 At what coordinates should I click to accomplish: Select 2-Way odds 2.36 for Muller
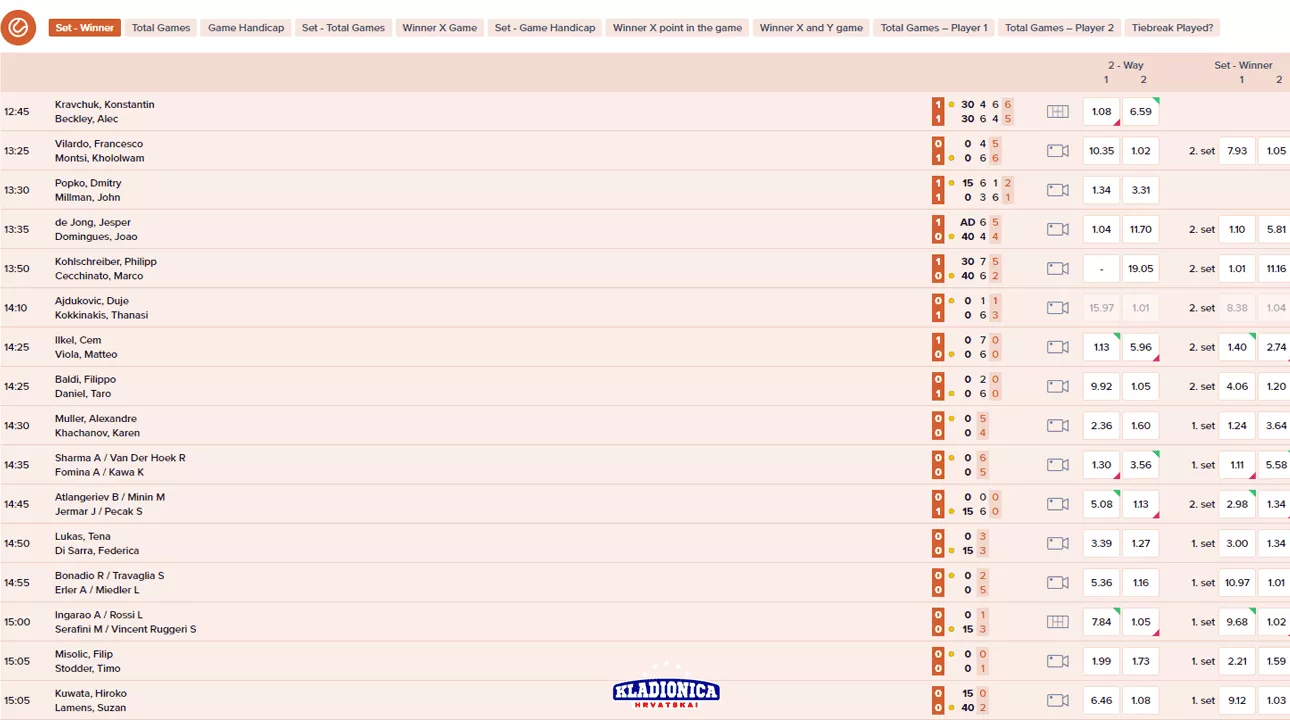tap(1101, 426)
